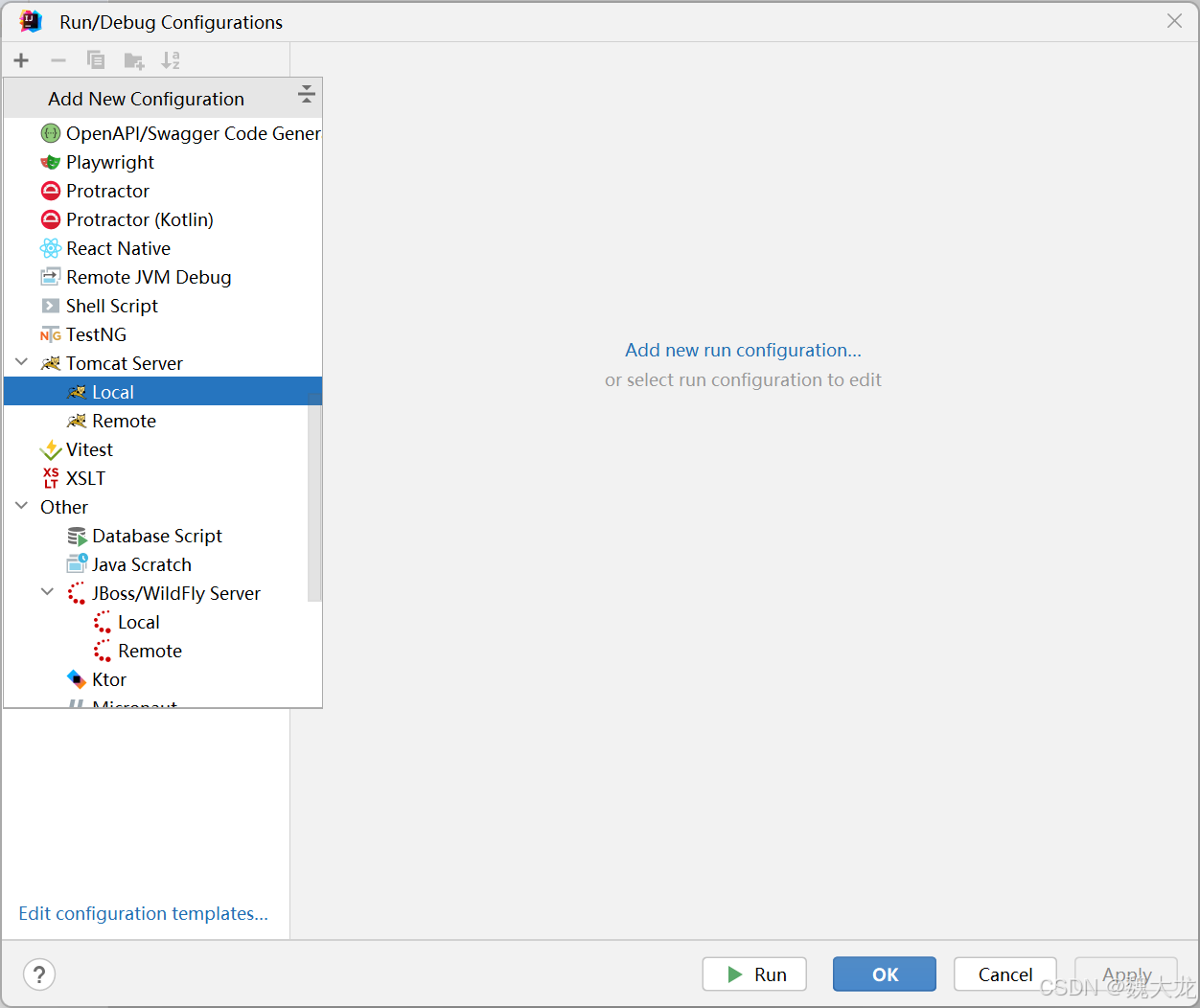The width and height of the screenshot is (1200, 1008).
Task: Click the React Native atom icon
Action: (51, 248)
